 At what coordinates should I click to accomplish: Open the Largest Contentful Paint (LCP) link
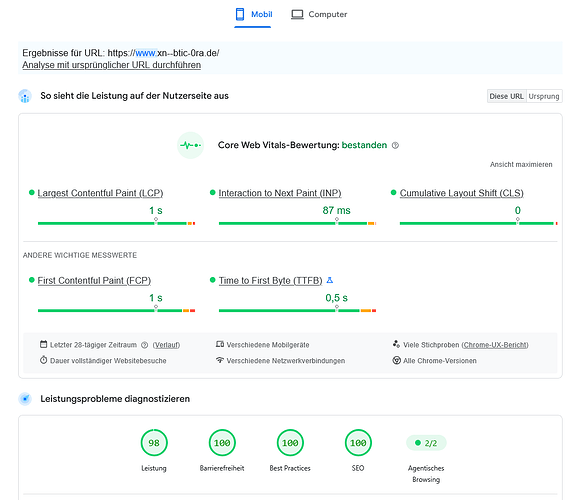tap(100, 193)
